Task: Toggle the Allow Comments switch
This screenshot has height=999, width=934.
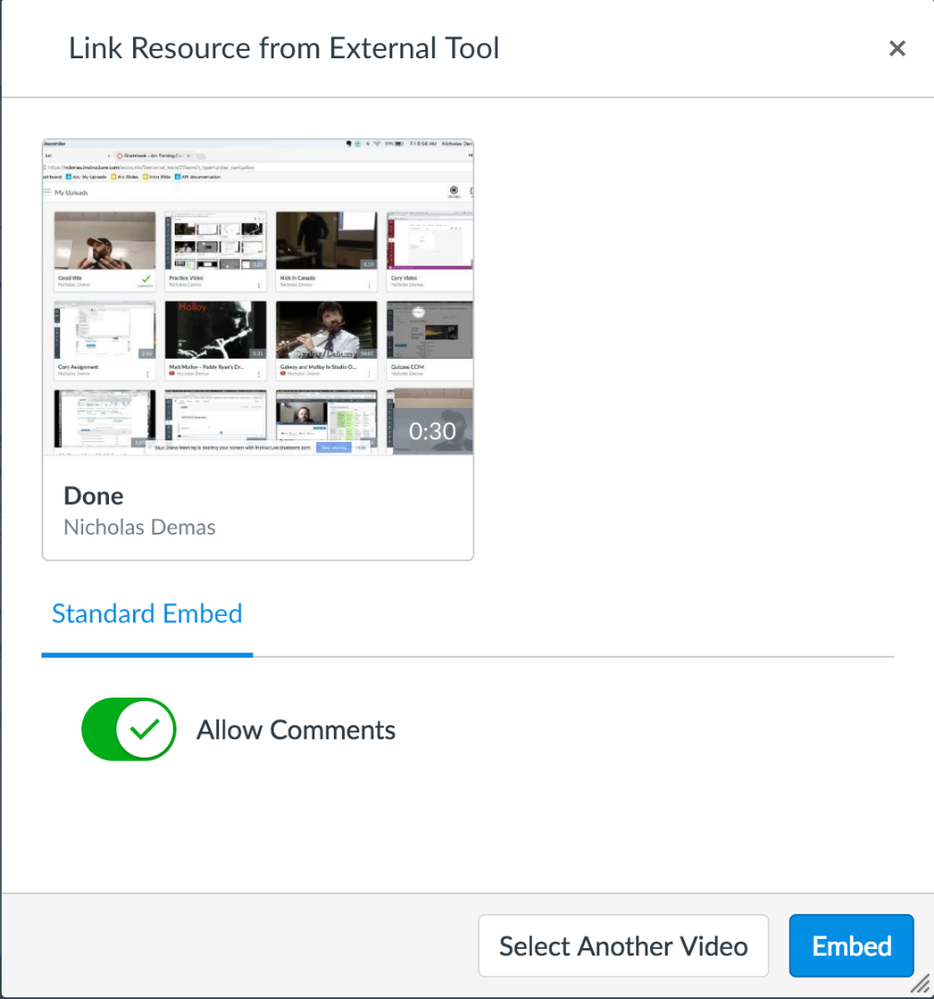Action: pos(129,730)
